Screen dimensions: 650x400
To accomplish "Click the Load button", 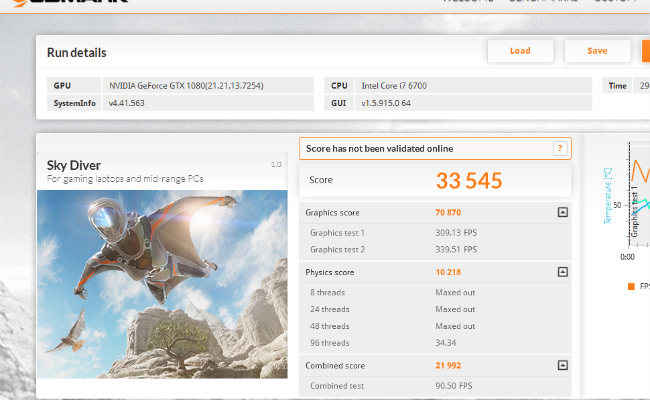I will point(520,51).
